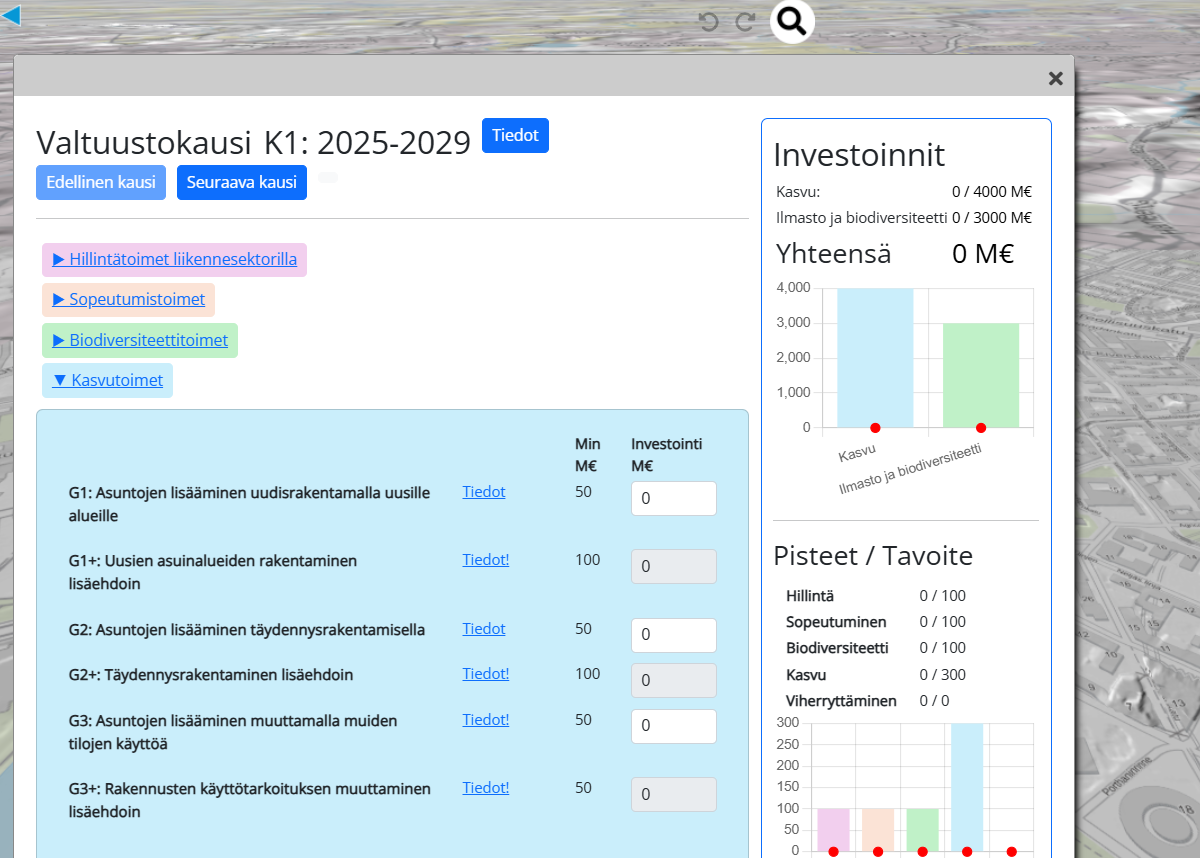Open Tiedot link for G2 measure
The height and width of the screenshot is (858, 1204).
pos(483,629)
